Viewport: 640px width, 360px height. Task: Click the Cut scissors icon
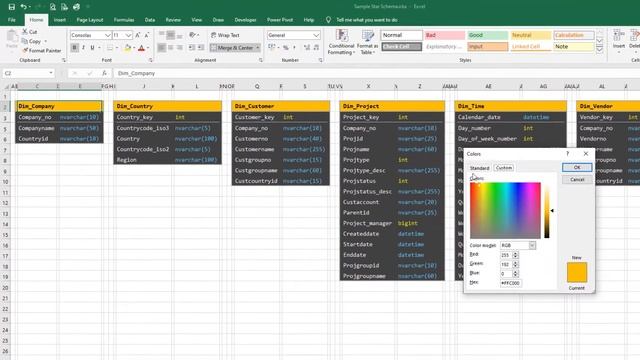(x=25, y=31)
